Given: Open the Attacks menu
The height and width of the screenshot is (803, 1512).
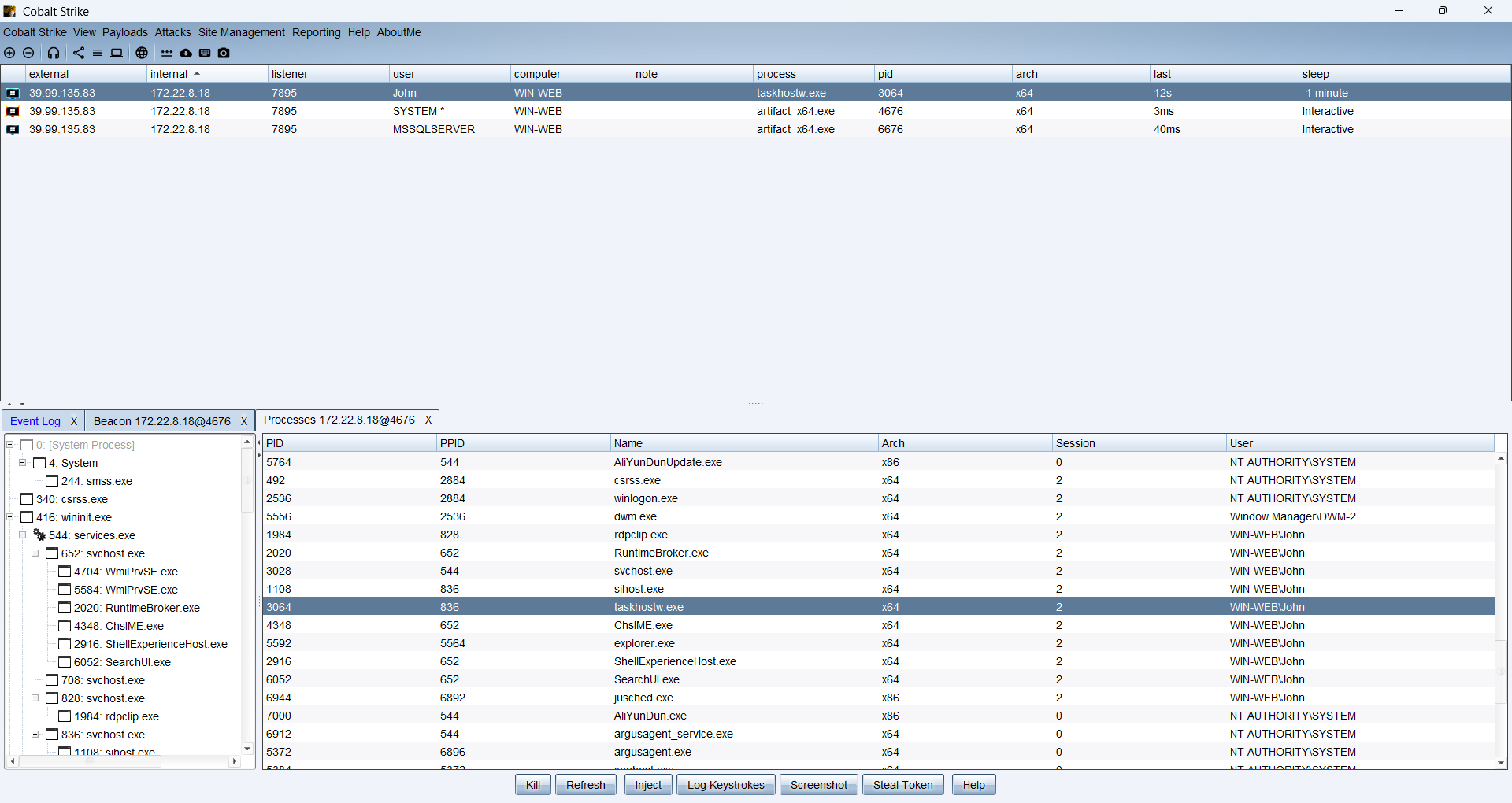Looking at the screenshot, I should point(172,32).
